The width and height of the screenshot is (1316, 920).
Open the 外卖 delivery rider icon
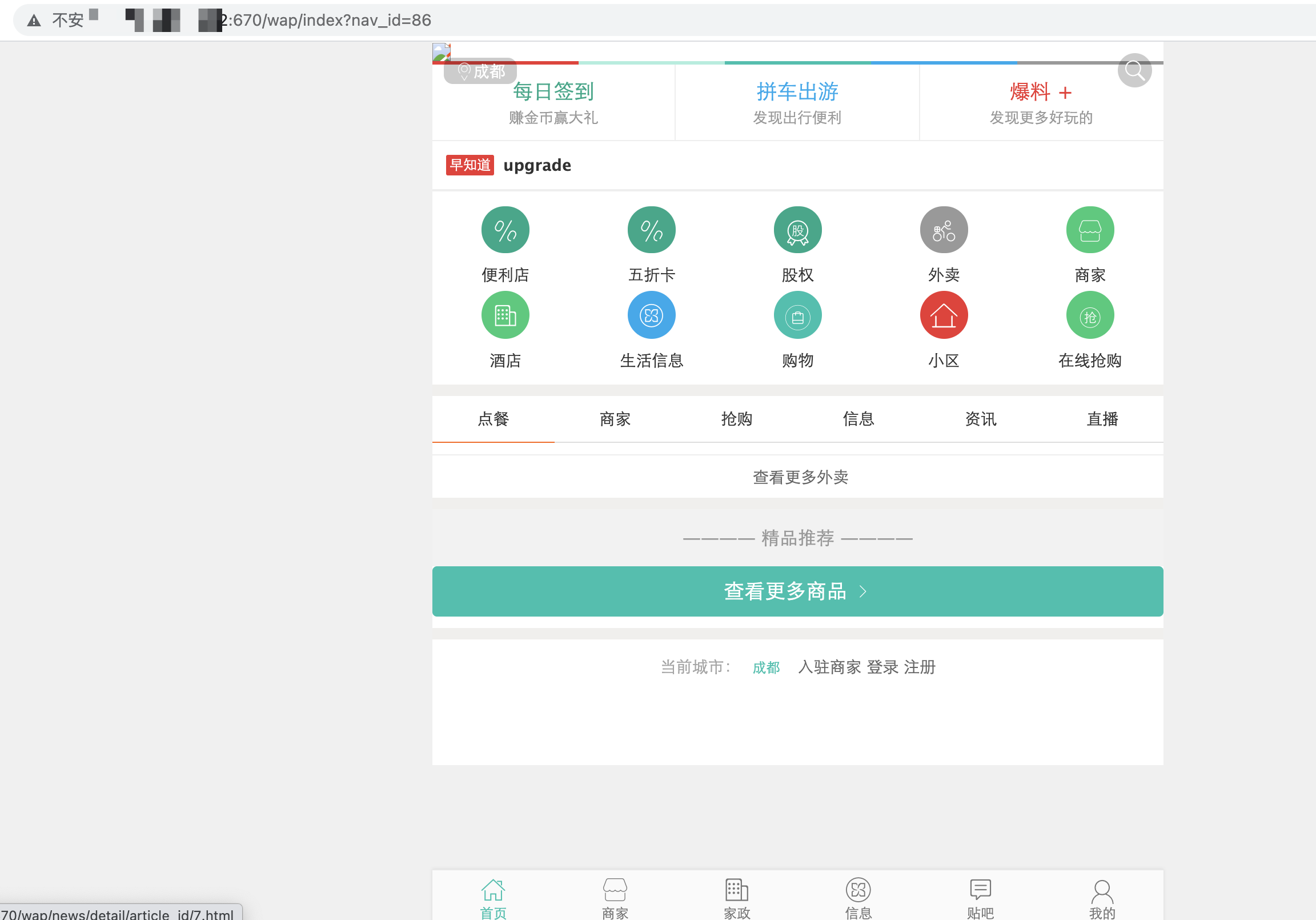(944, 230)
